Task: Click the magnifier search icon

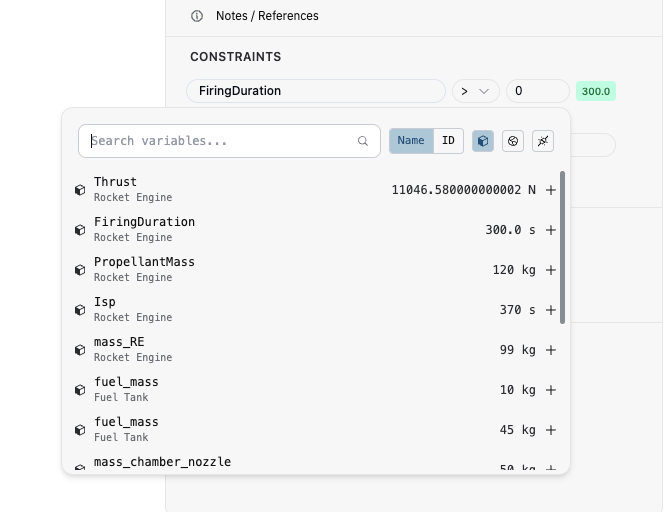Action: point(362,141)
